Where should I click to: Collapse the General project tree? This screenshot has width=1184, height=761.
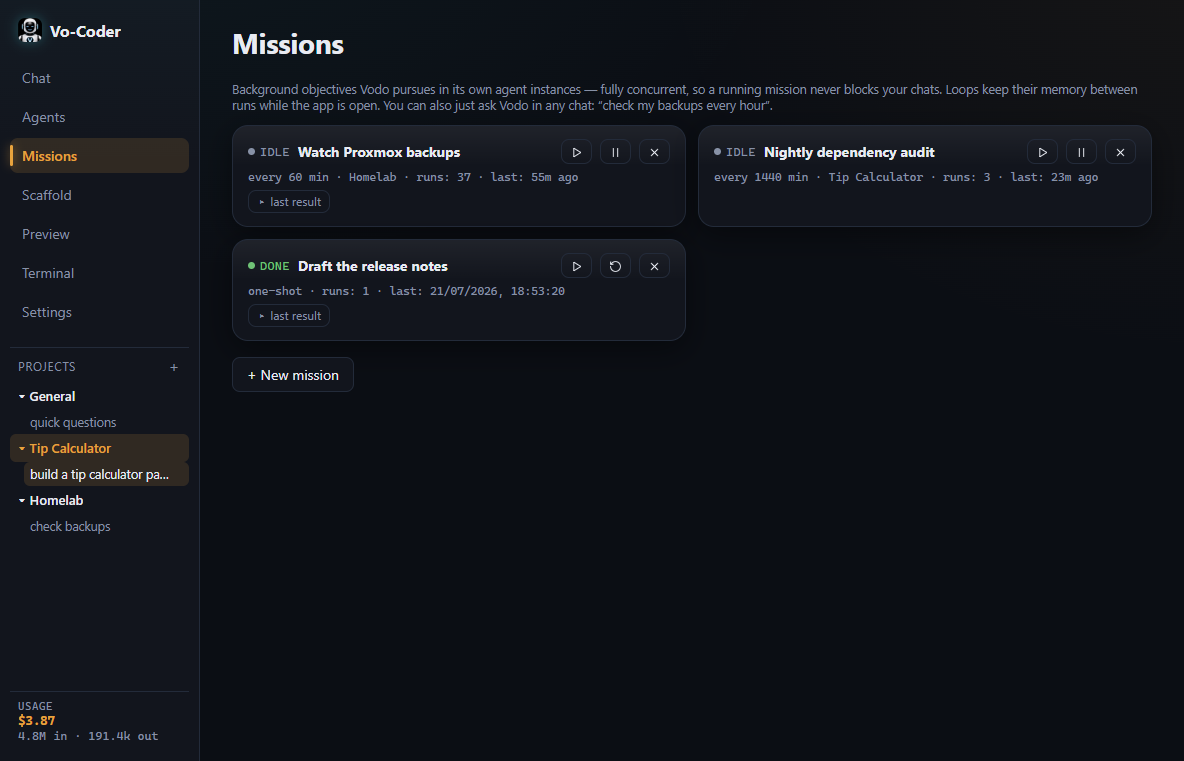22,397
